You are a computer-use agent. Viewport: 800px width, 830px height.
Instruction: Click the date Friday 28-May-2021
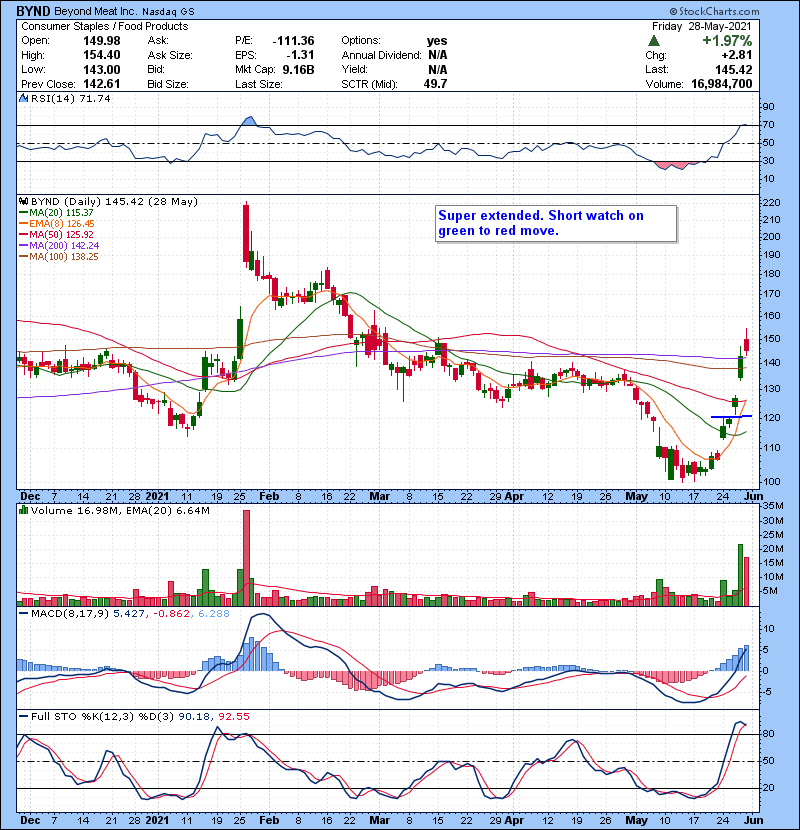coord(702,26)
